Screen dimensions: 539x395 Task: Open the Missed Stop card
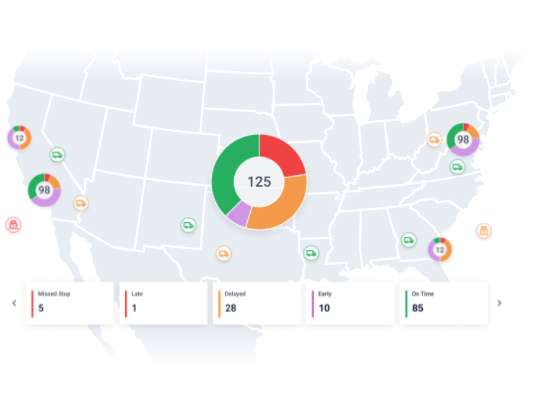(x=70, y=303)
